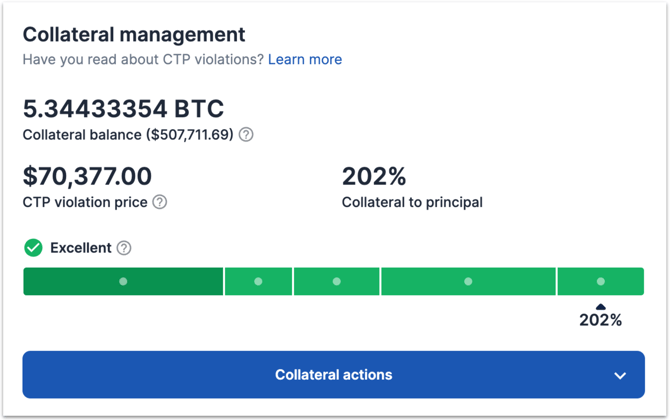Click the 202% label below the bar
Screen dimensions: 670x420
600,321
